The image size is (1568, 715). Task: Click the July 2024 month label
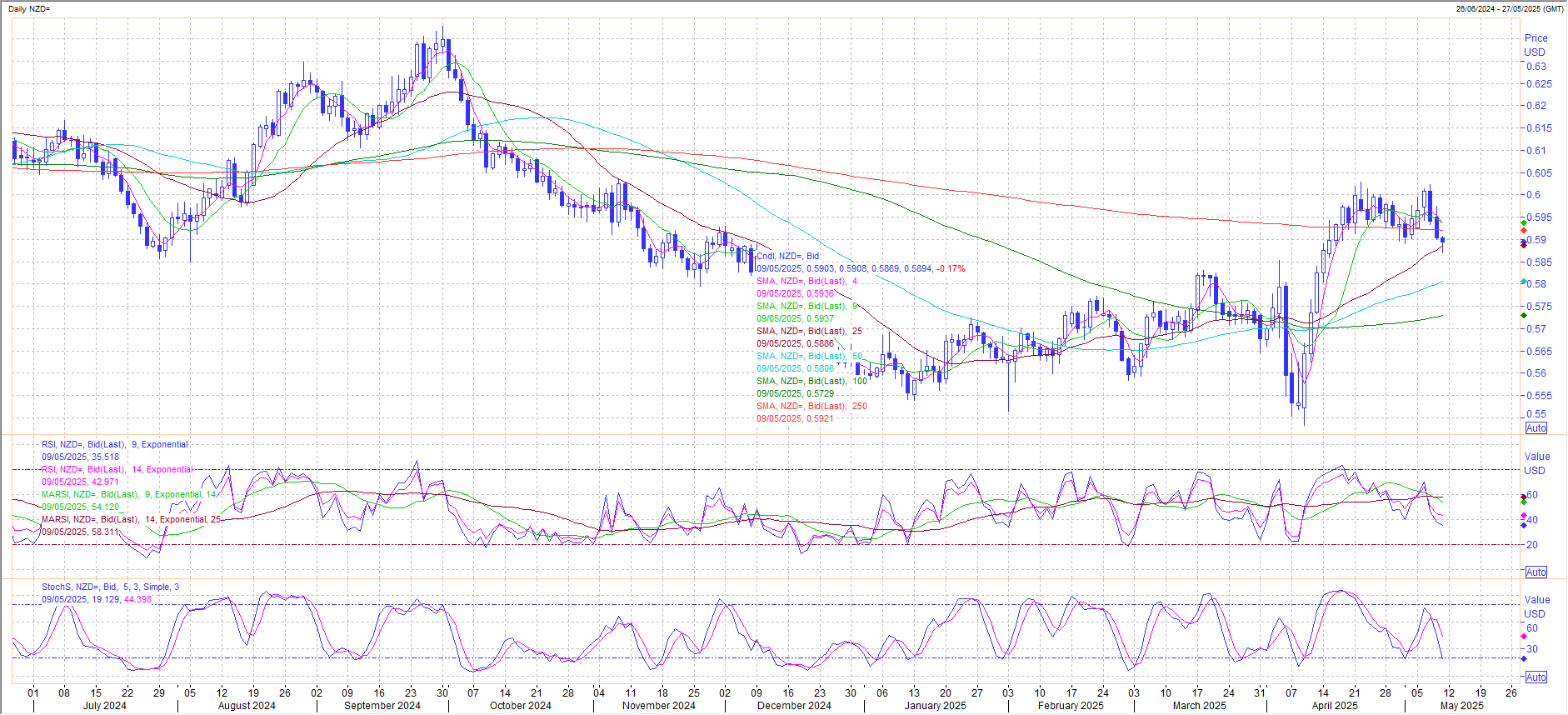click(x=105, y=706)
